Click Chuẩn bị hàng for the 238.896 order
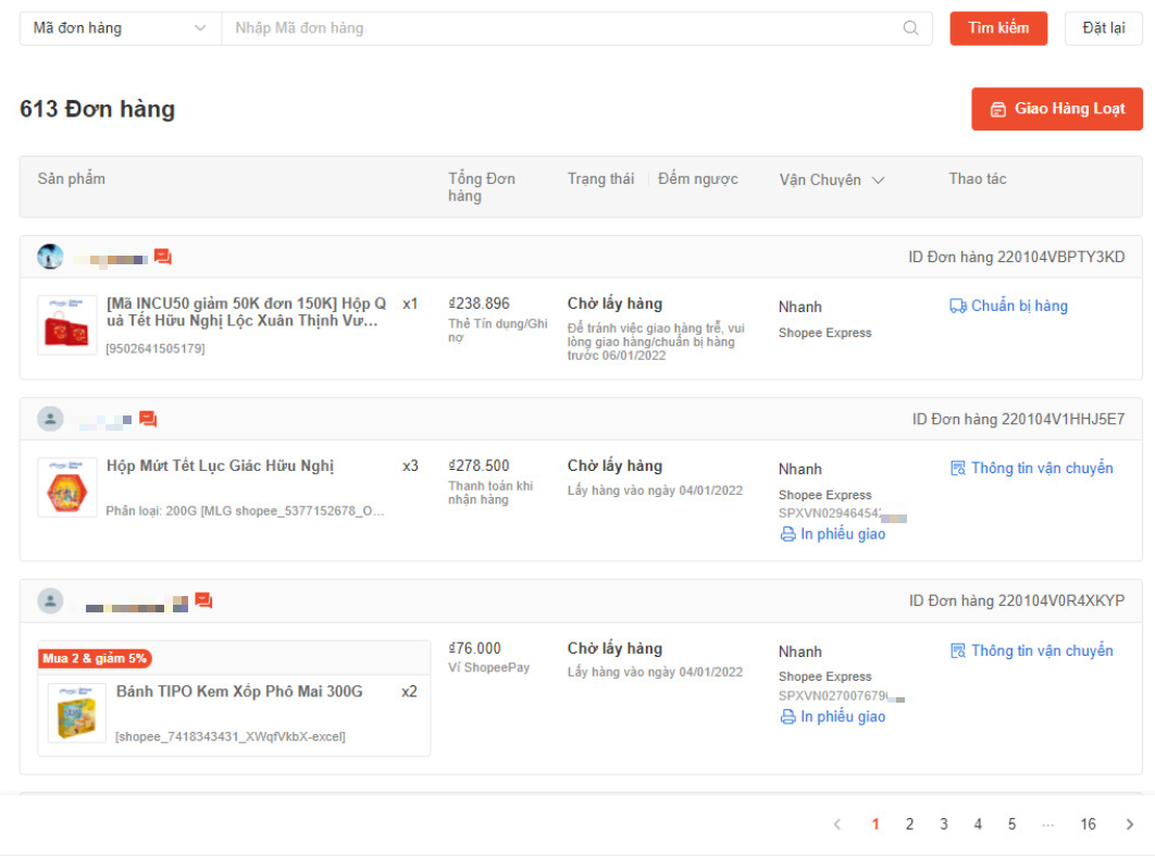The width and height of the screenshot is (1155, 856). click(x=1008, y=306)
